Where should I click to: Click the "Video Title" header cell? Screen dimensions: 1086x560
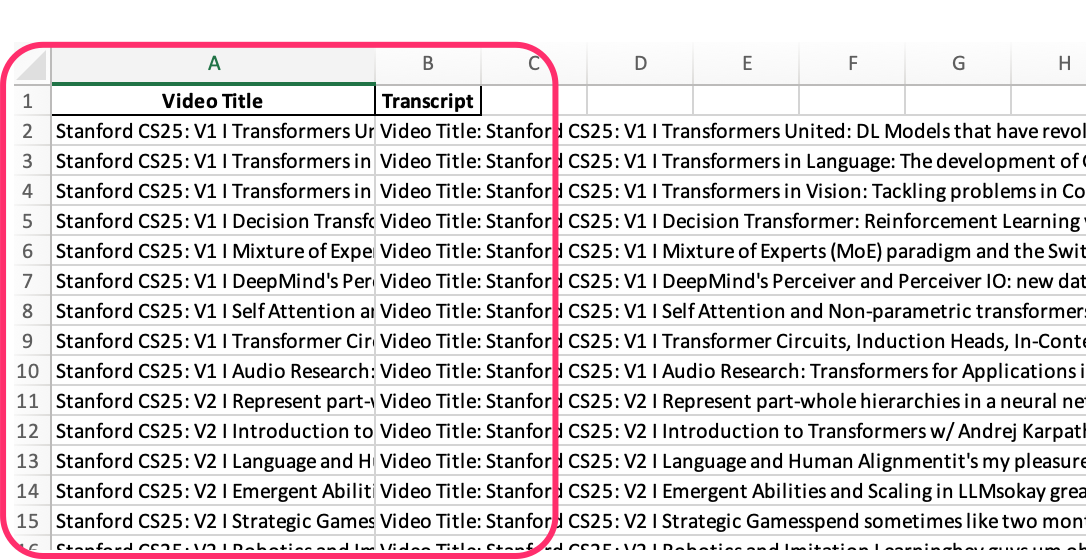pyautogui.click(x=213, y=101)
